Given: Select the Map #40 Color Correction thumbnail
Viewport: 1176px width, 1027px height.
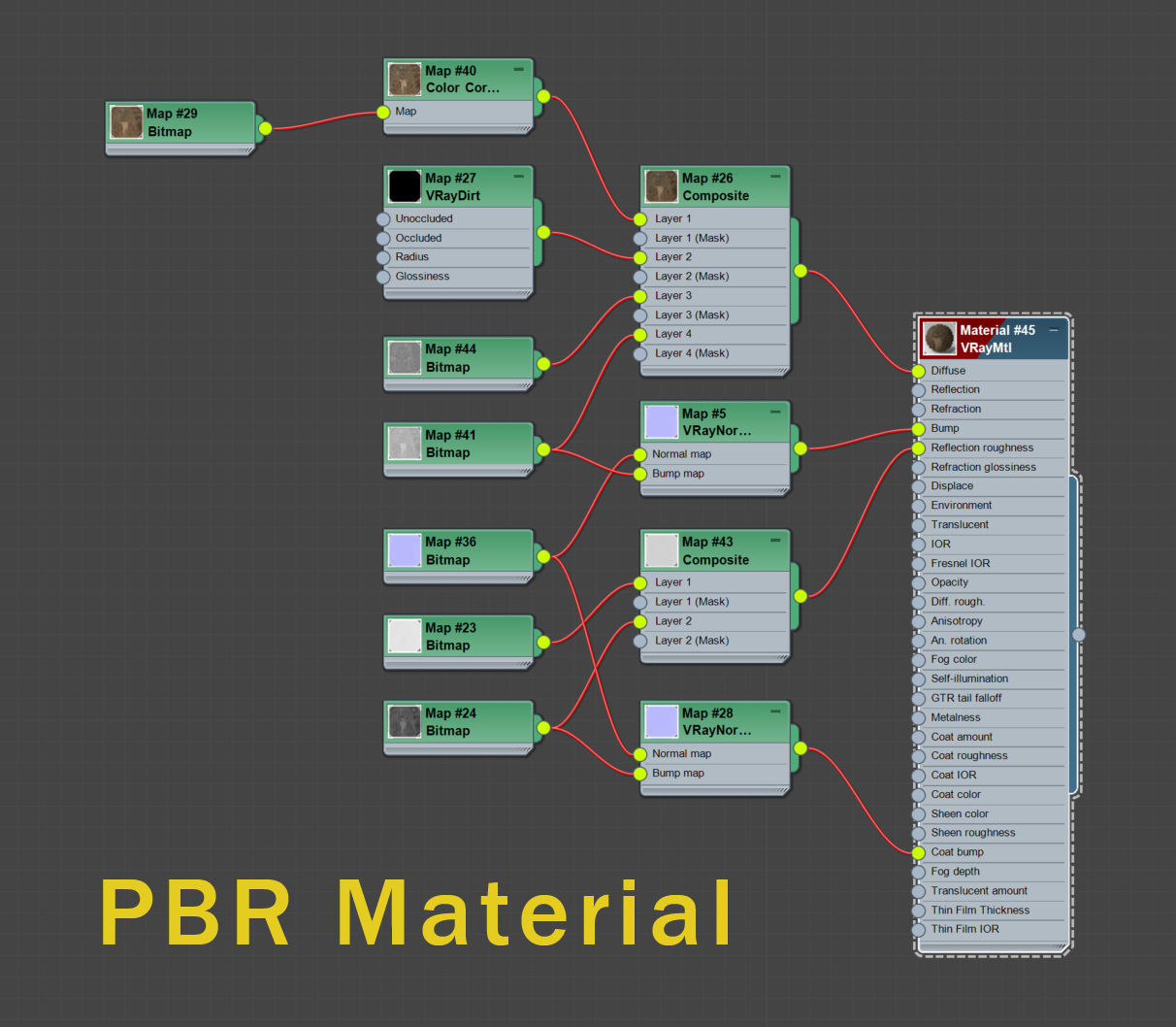Looking at the screenshot, I should [x=405, y=80].
